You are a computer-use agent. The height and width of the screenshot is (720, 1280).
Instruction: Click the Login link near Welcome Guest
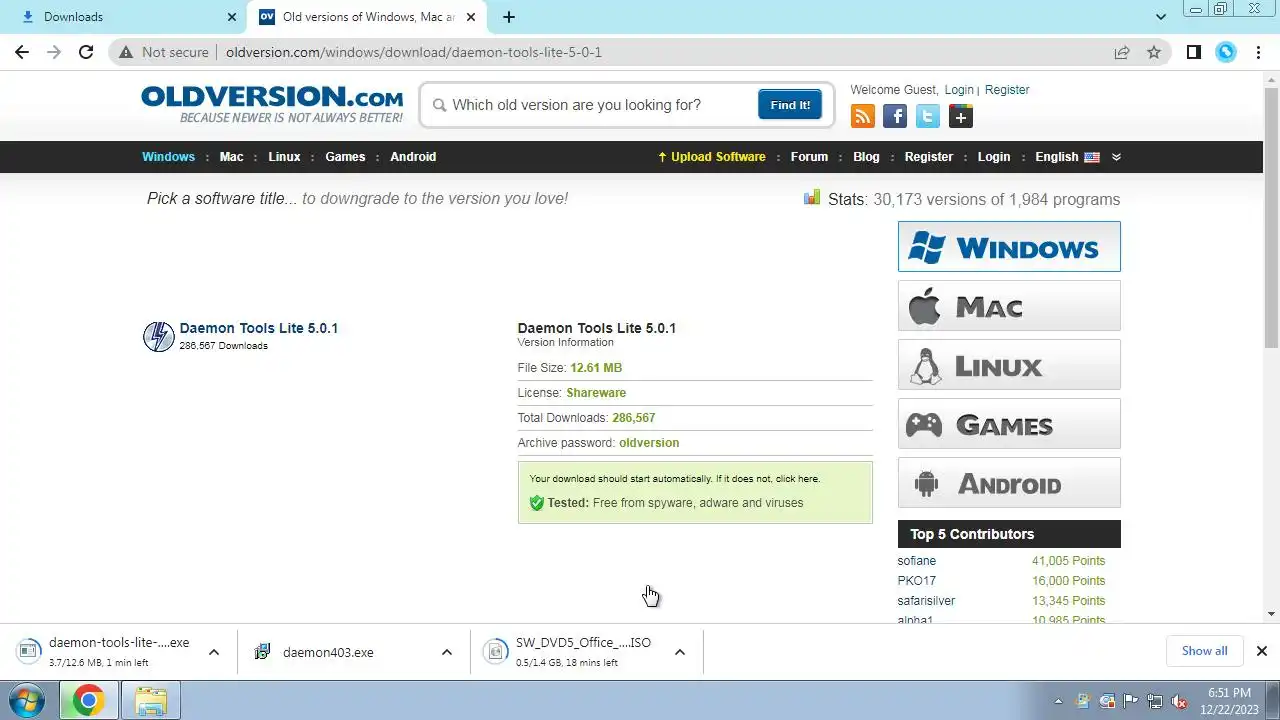click(959, 90)
